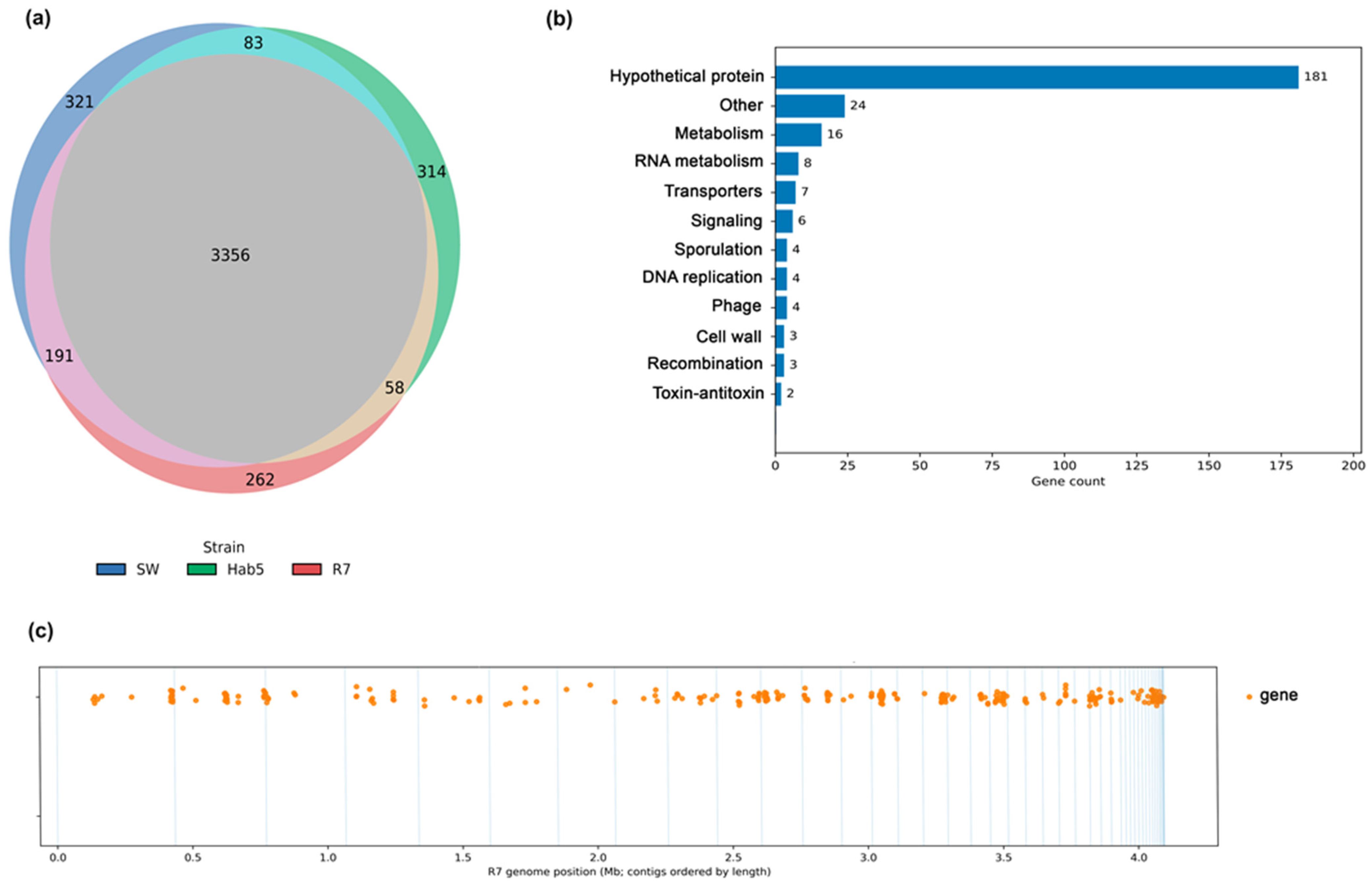Select the 3356 core region of Venn

[x=230, y=255]
